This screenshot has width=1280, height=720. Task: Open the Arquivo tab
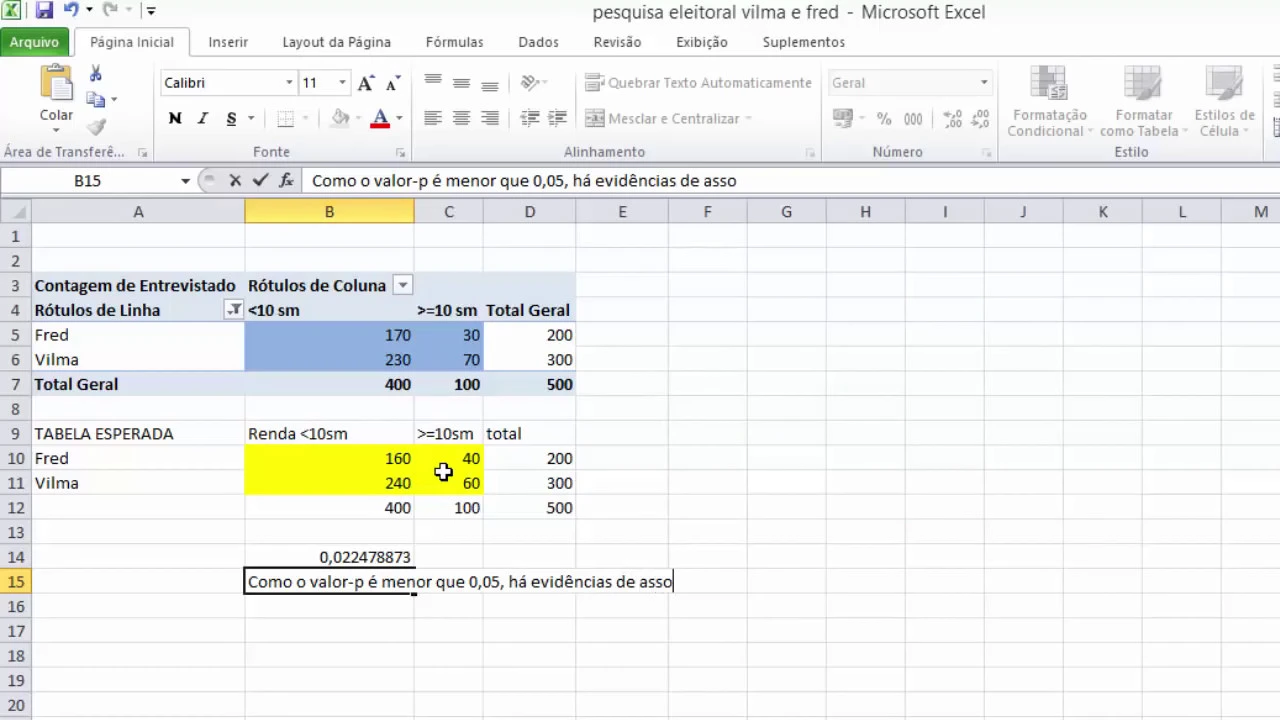click(35, 42)
